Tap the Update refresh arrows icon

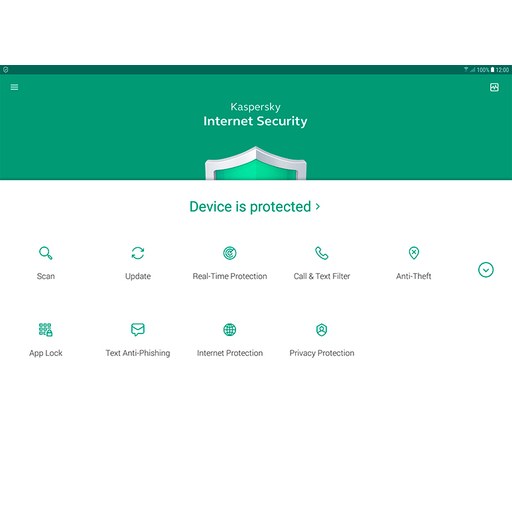(138, 253)
